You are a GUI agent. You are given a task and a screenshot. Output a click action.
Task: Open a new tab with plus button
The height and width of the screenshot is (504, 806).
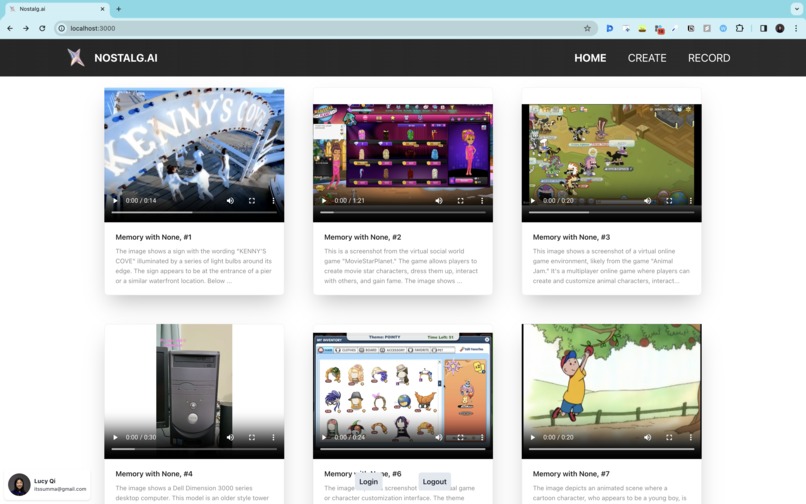coord(119,9)
